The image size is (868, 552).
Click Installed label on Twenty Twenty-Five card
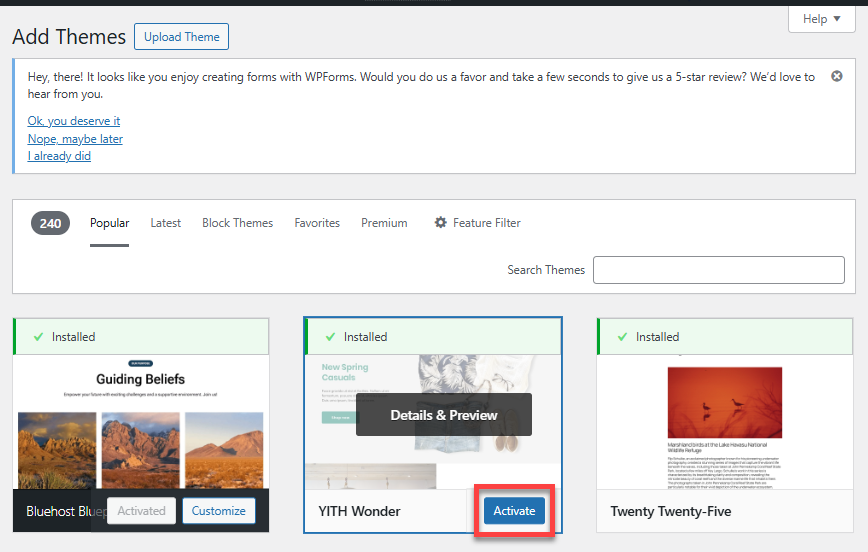(x=657, y=337)
